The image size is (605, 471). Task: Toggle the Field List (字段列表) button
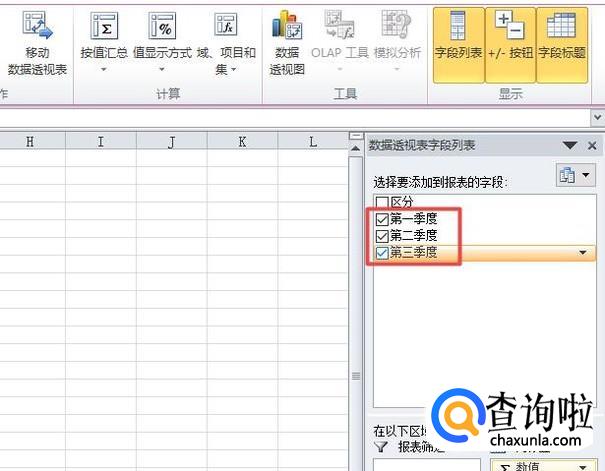click(458, 45)
